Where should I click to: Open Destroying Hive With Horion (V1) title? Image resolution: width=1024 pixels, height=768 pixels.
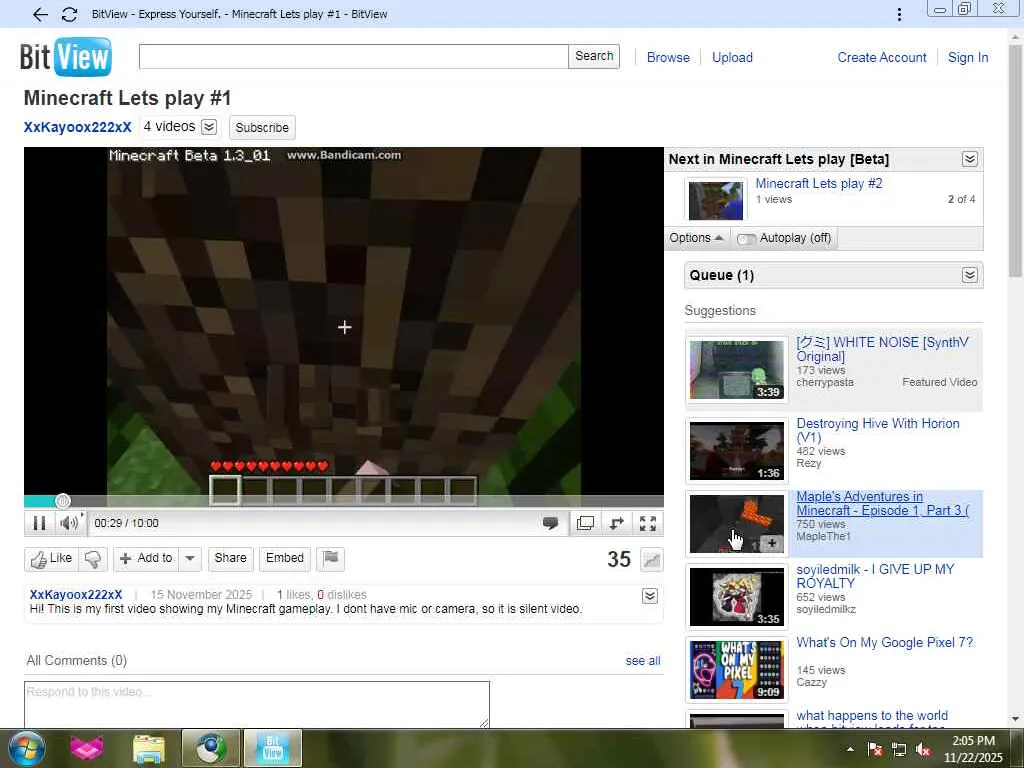pos(878,430)
